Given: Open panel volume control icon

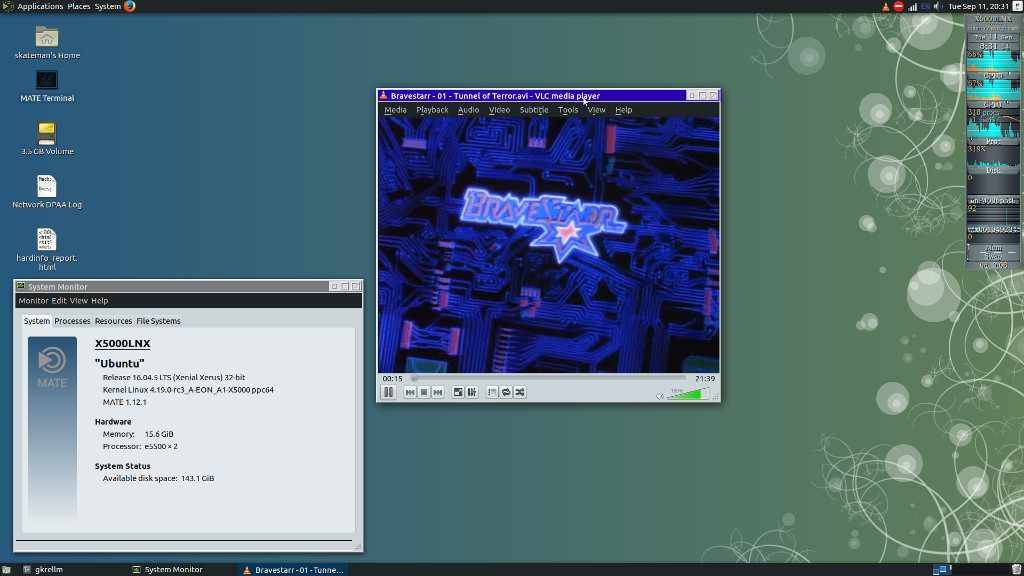Looking at the screenshot, I should pos(938,7).
